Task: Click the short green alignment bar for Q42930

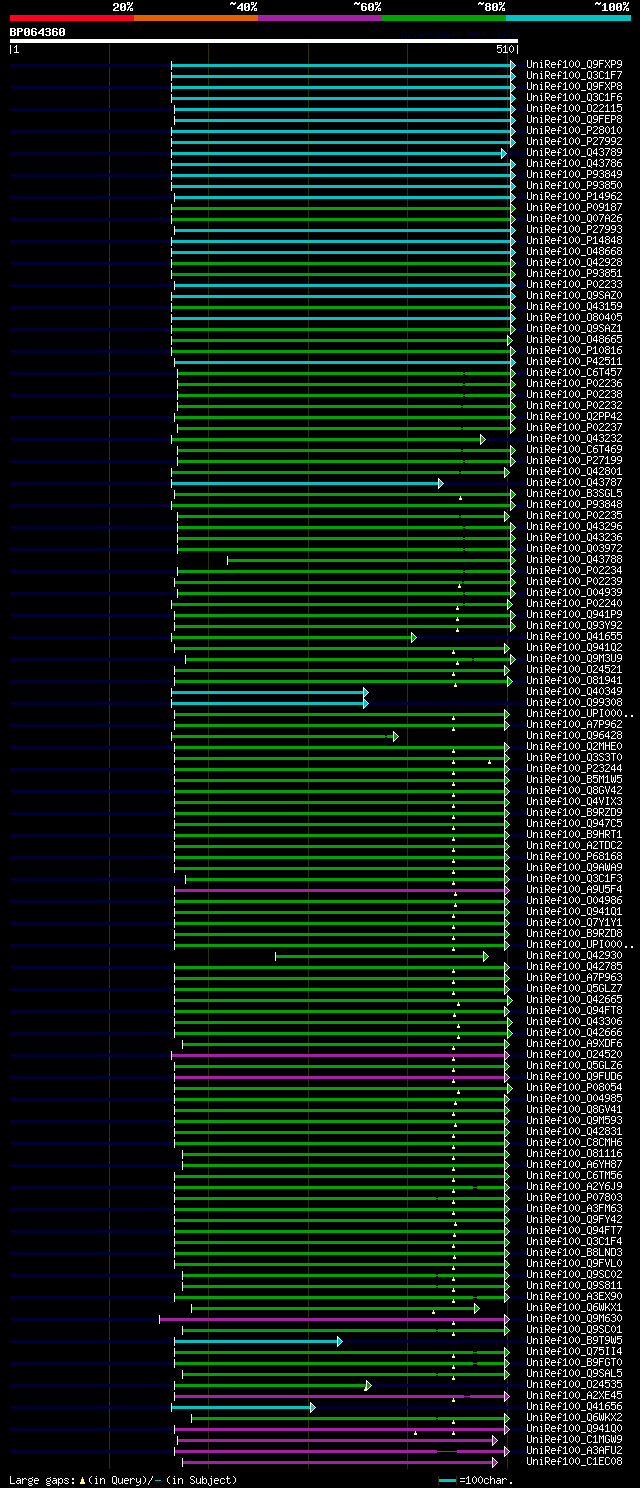Action: coord(382,956)
